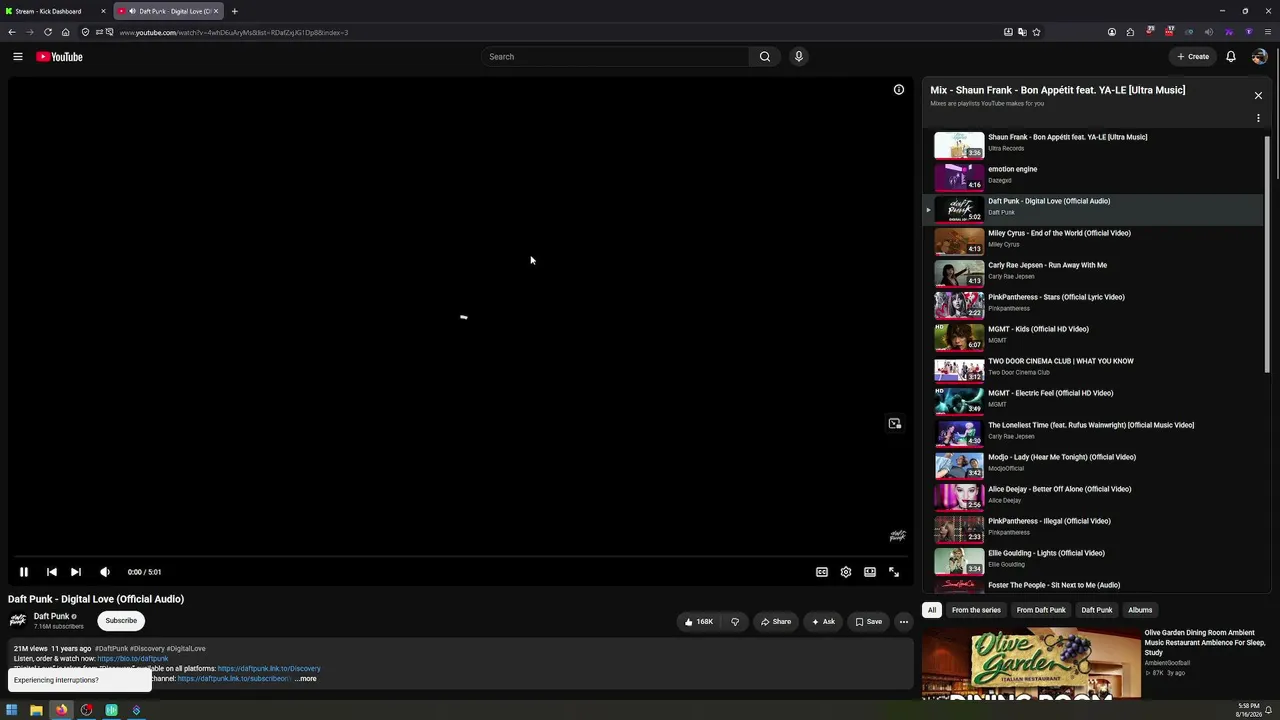
Task: Switch player to theater mode
Action: (870, 572)
